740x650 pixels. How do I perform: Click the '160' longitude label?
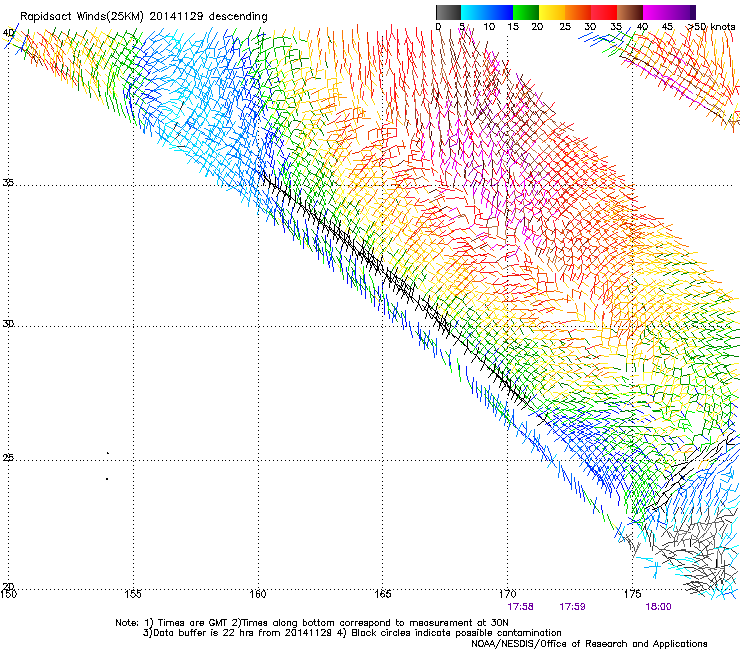pos(258,594)
